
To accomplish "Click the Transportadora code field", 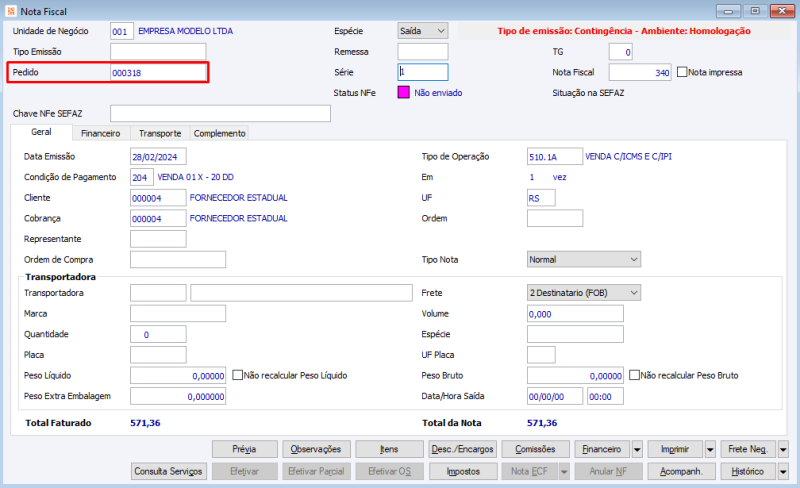I will click(158, 293).
